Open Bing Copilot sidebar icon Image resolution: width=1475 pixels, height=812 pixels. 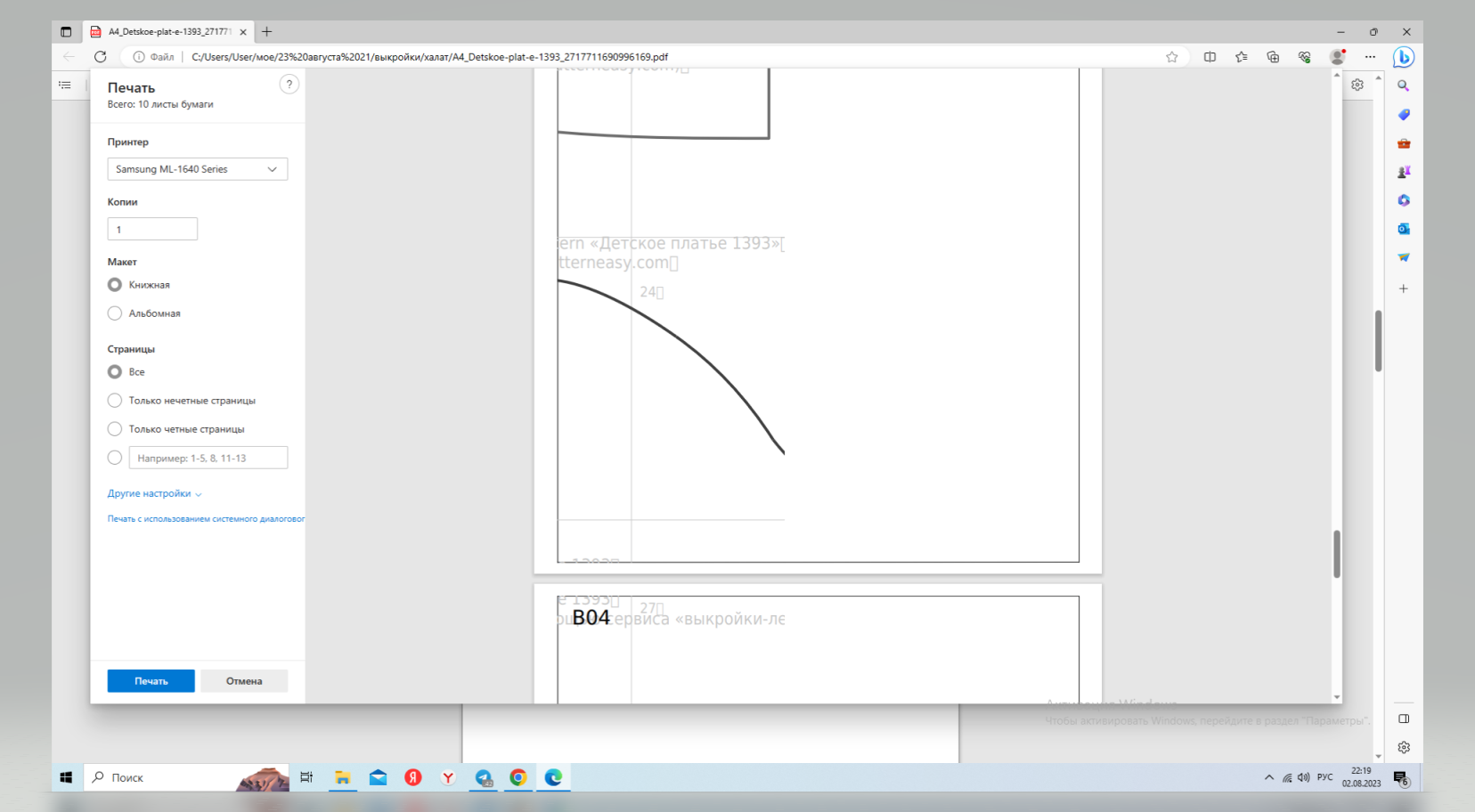click(x=1404, y=57)
